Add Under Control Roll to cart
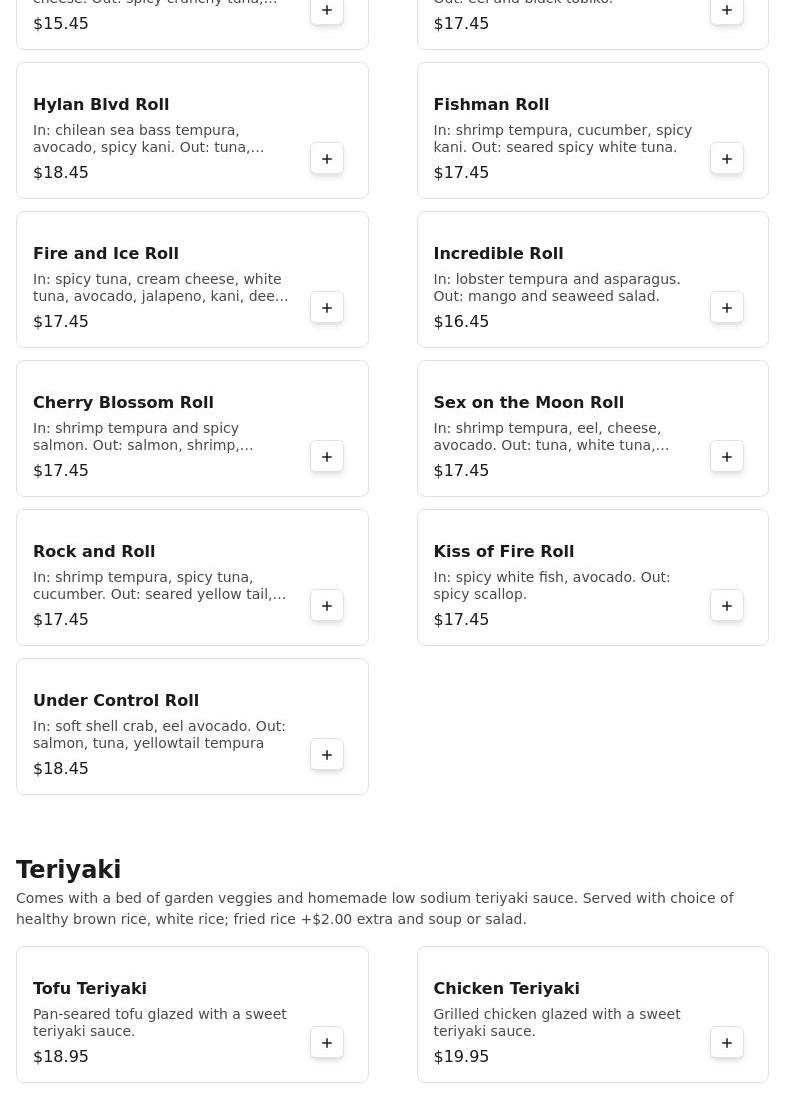This screenshot has width=785, height=1093. [327, 755]
